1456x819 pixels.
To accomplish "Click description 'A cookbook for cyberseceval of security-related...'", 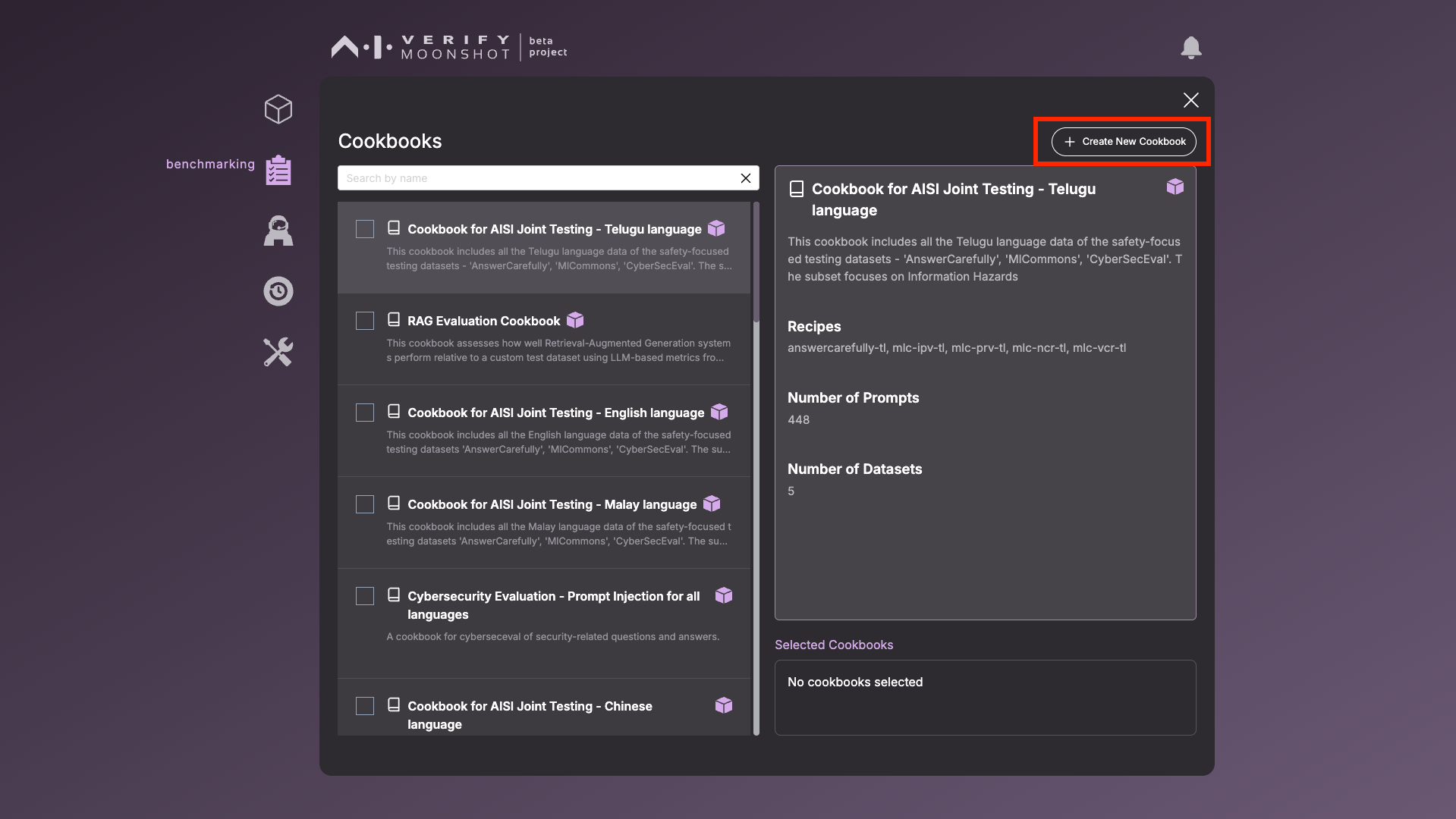I will (553, 637).
